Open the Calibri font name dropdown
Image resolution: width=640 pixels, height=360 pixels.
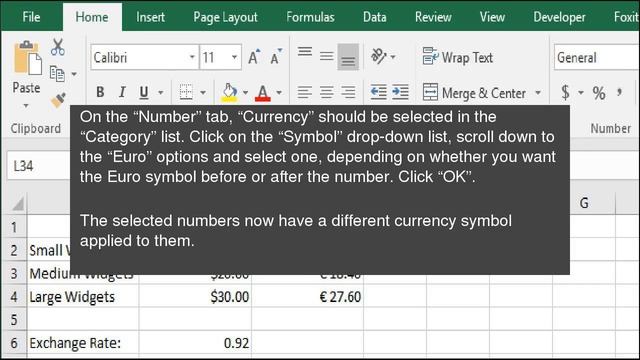click(x=192, y=57)
